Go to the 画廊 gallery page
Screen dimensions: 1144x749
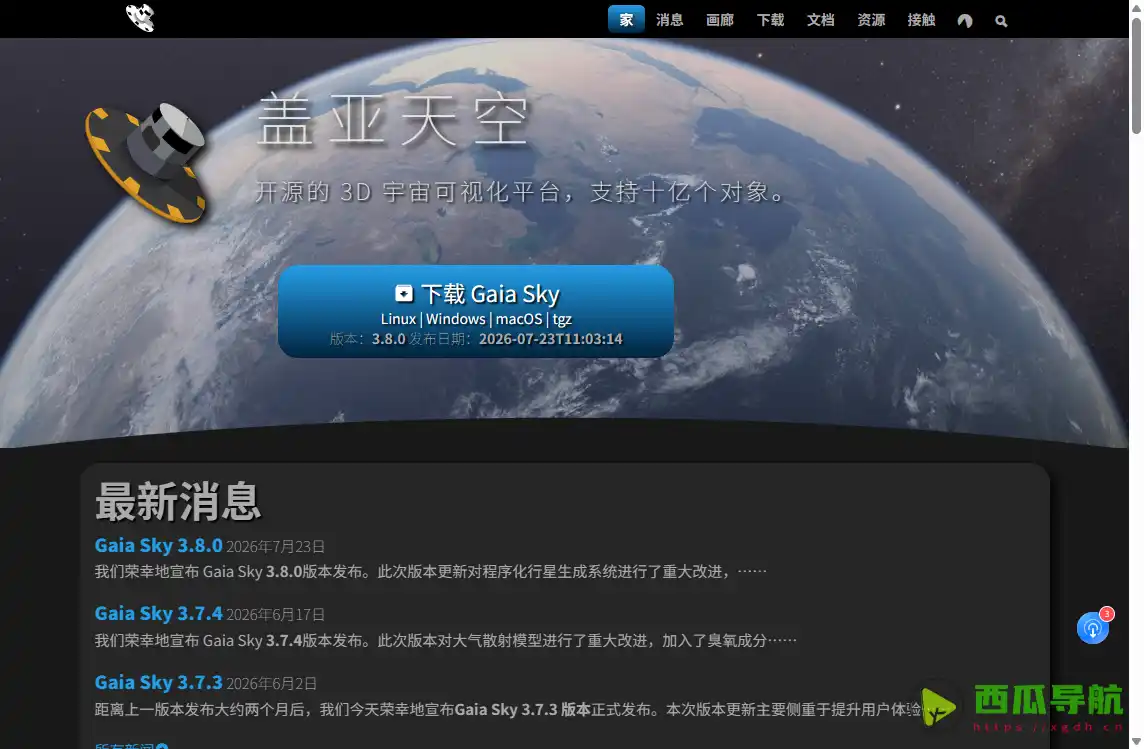[719, 20]
